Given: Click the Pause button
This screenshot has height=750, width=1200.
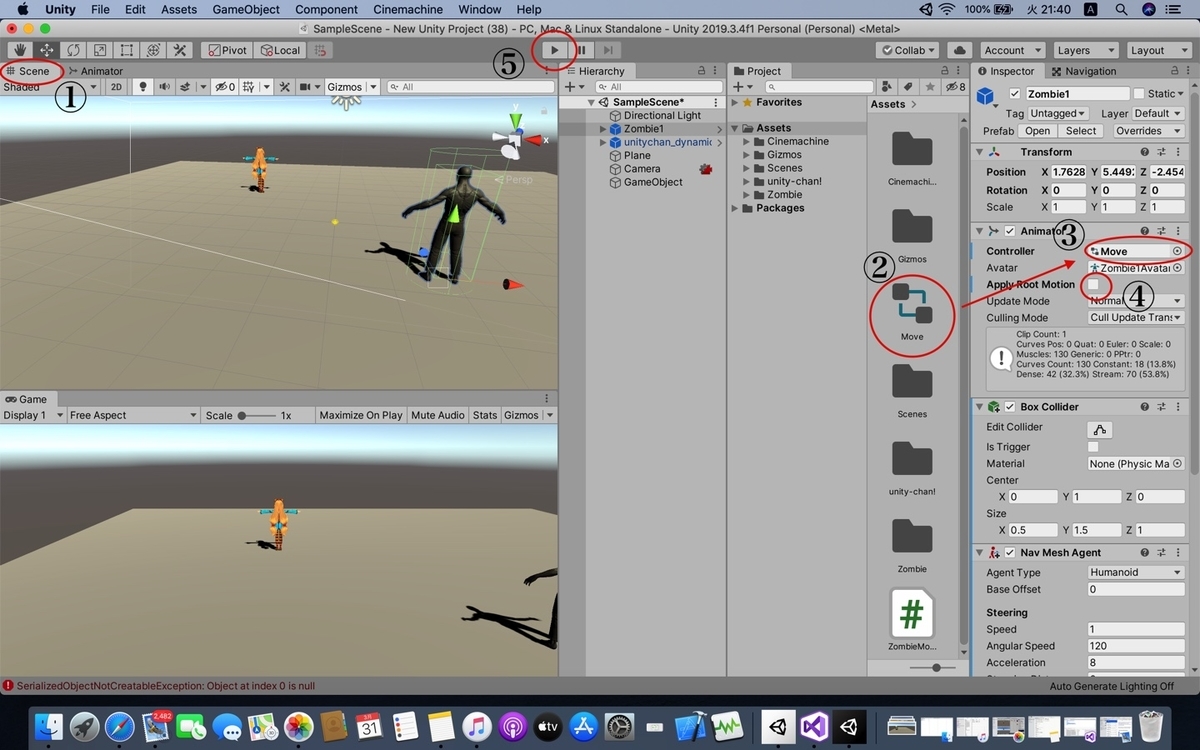Looking at the screenshot, I should pos(581,50).
